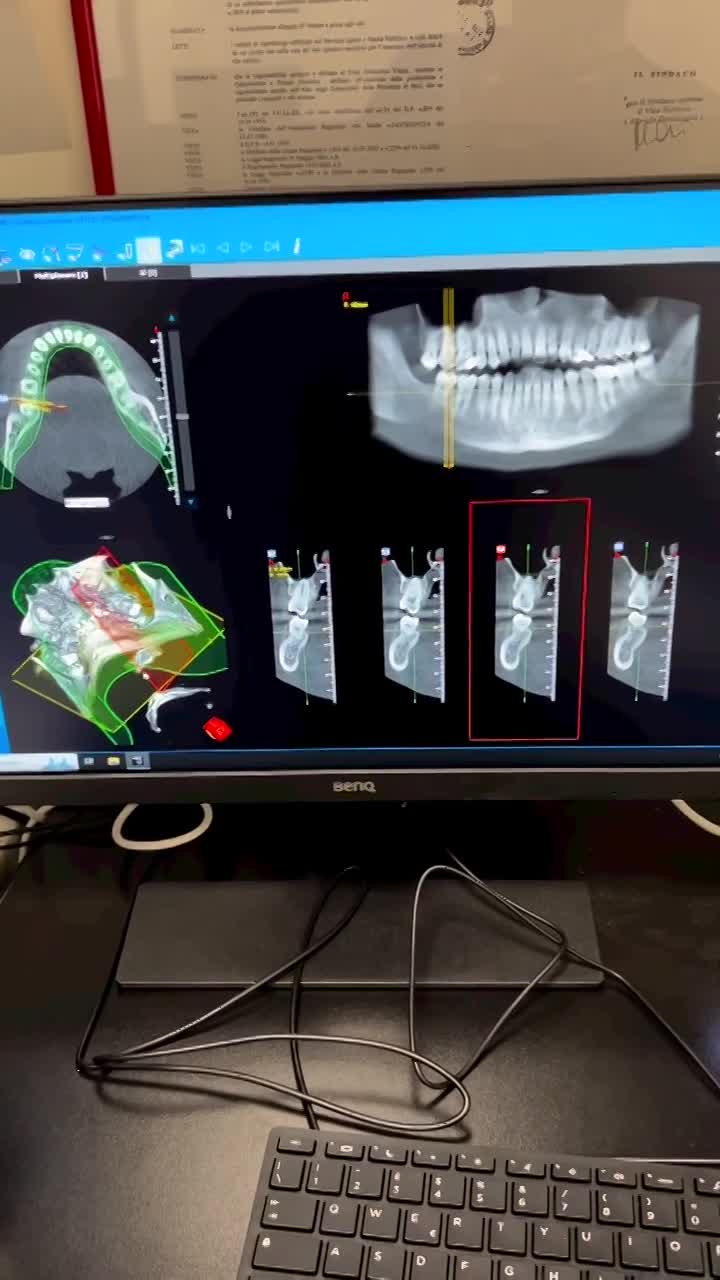Advance to the next slice arrow

pos(246,247)
